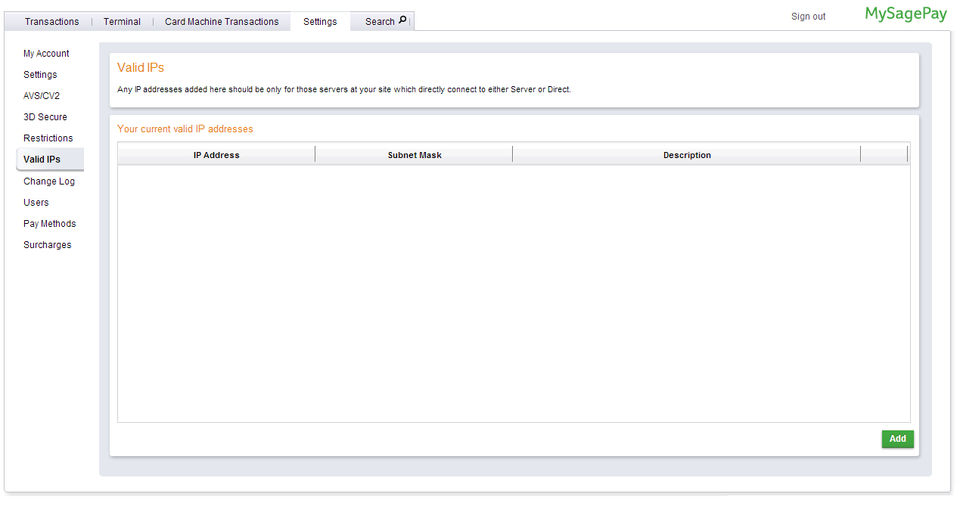Image resolution: width=960 pixels, height=512 pixels.
Task: View the Change Log
Action: [49, 181]
